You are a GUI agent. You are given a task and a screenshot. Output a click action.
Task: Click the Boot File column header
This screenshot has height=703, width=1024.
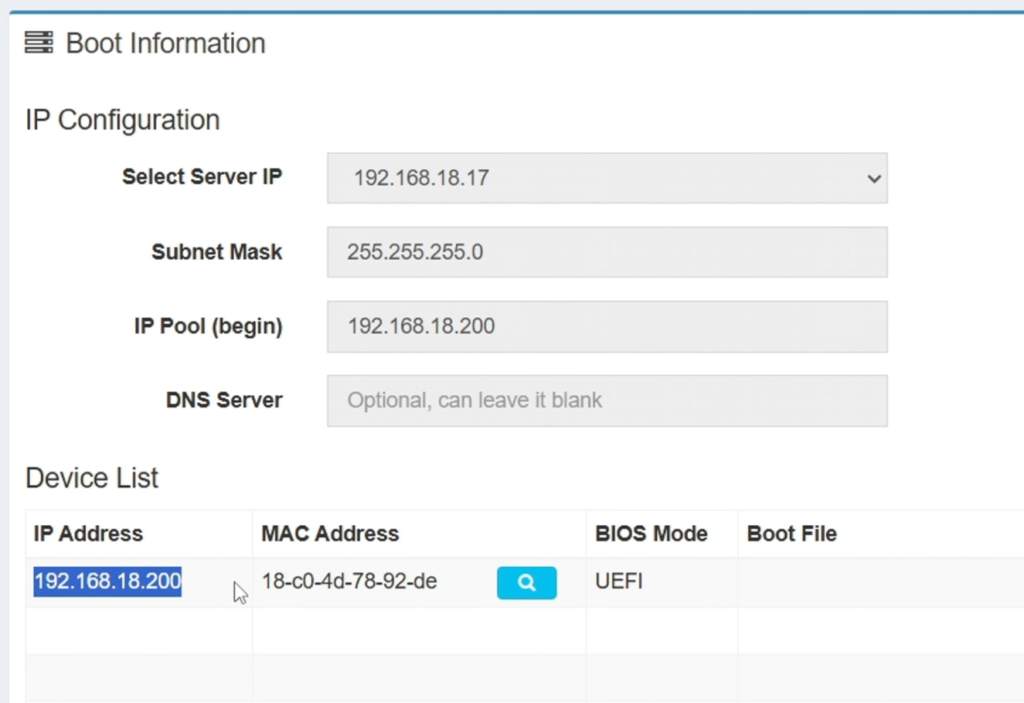[x=791, y=533]
